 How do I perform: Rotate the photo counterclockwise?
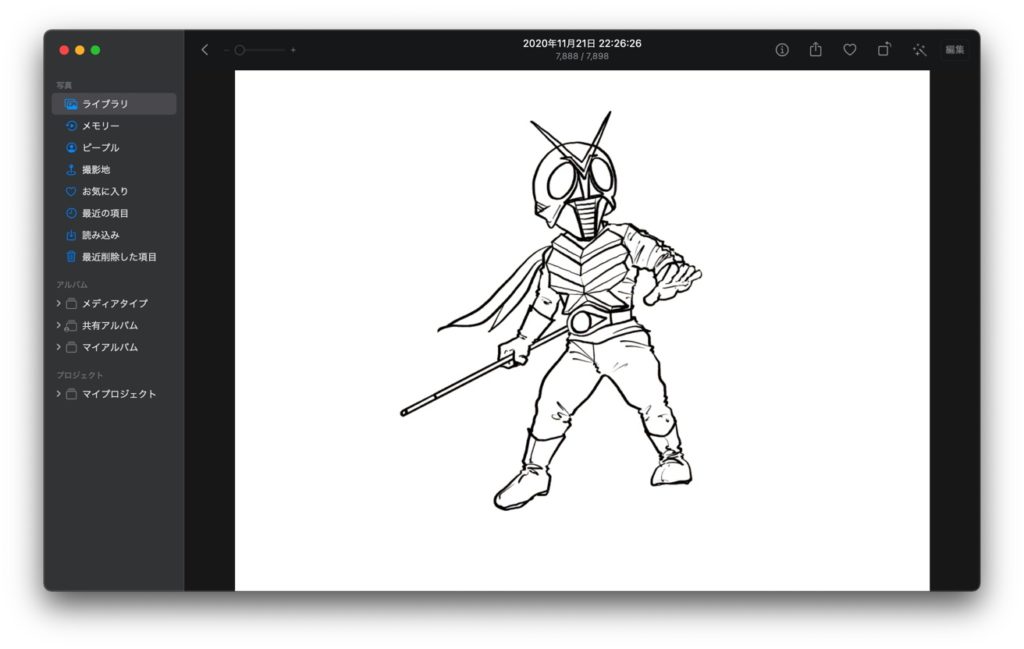click(884, 49)
